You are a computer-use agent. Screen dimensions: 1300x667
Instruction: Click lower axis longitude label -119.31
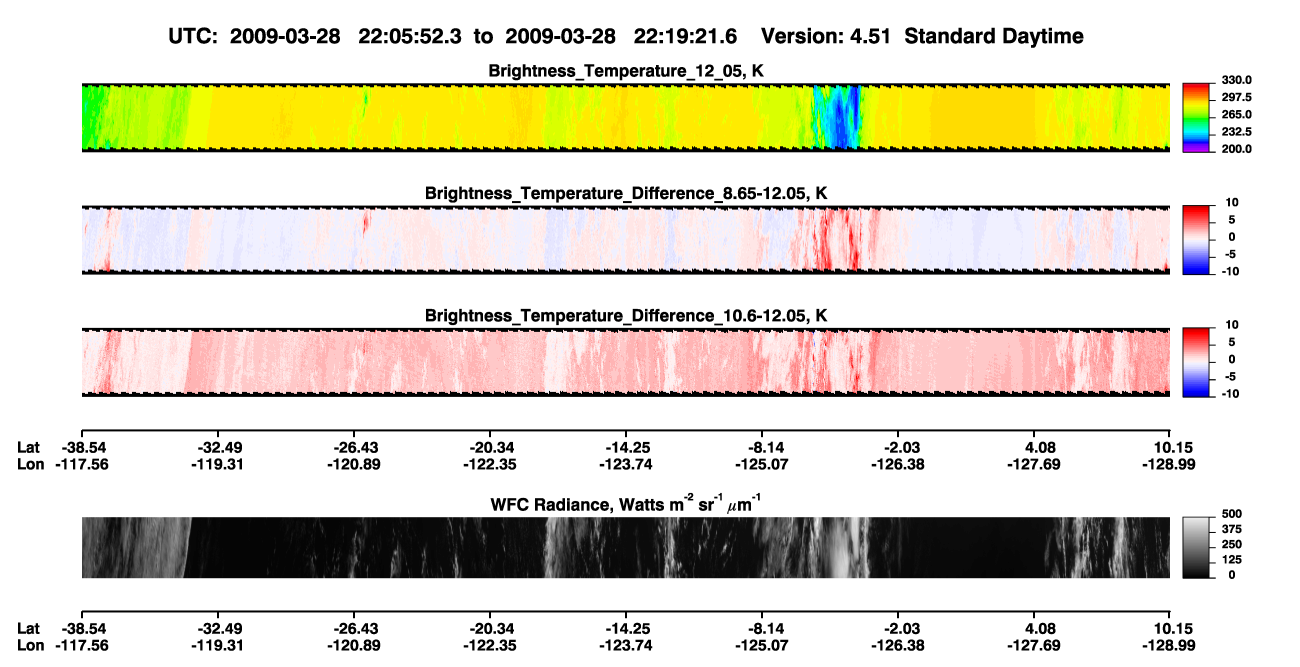click(217, 645)
